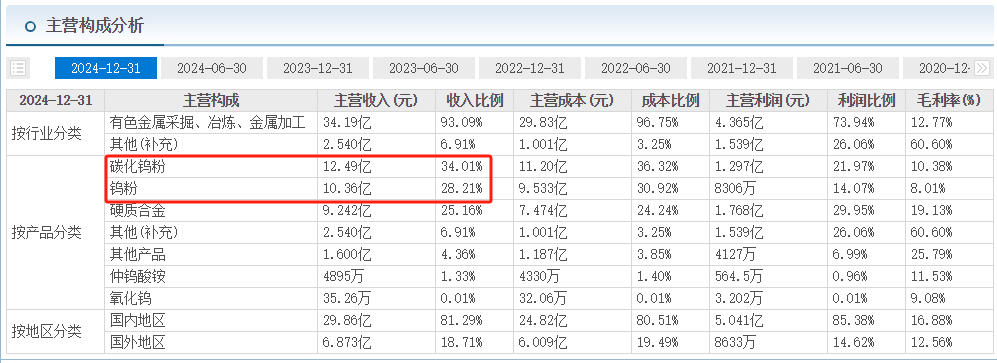Click the 73.94% profit ratio cell

pyautogui.click(x=853, y=122)
